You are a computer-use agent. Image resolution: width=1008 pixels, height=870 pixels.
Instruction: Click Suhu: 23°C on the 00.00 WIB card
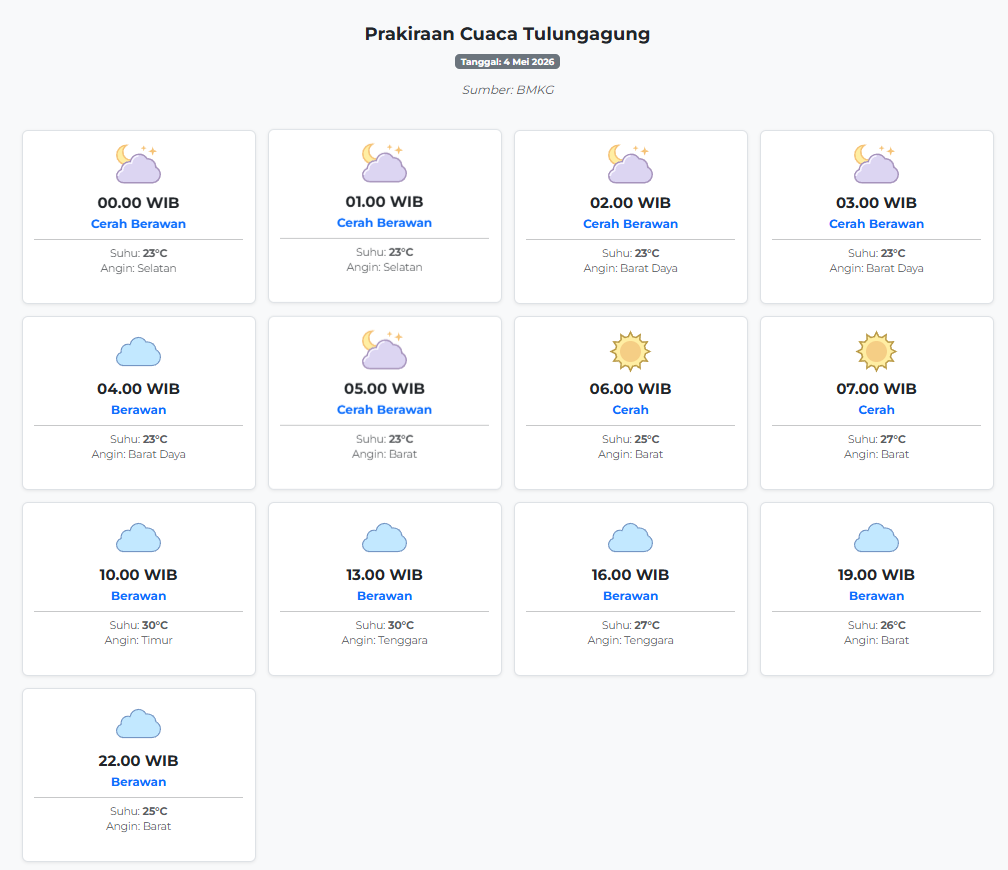click(138, 253)
